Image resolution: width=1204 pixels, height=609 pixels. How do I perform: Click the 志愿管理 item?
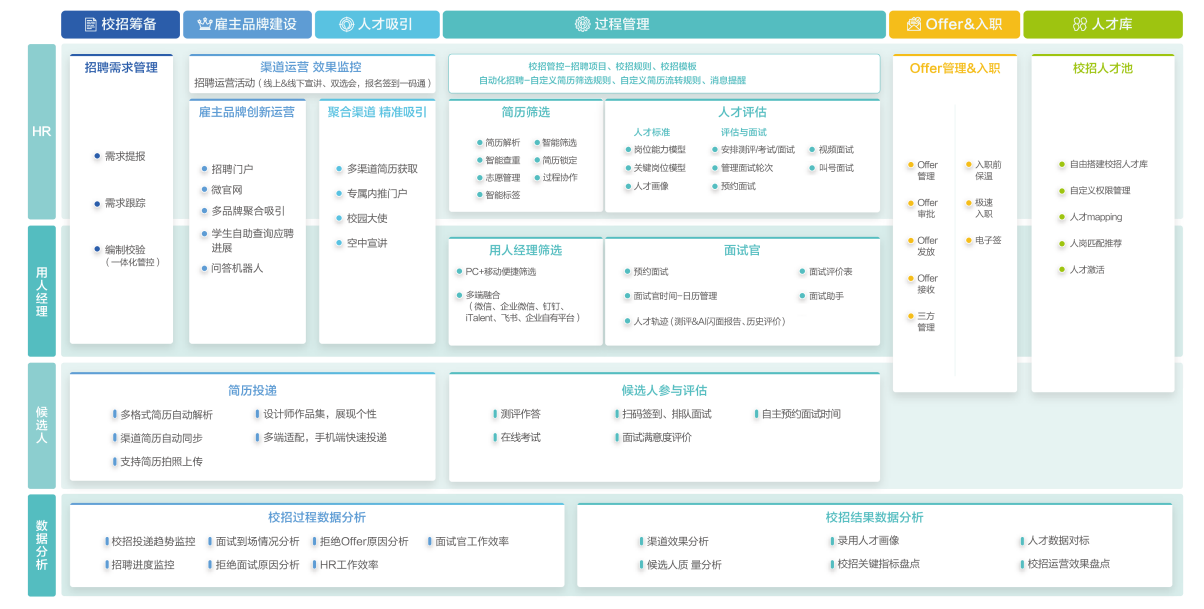click(503, 178)
